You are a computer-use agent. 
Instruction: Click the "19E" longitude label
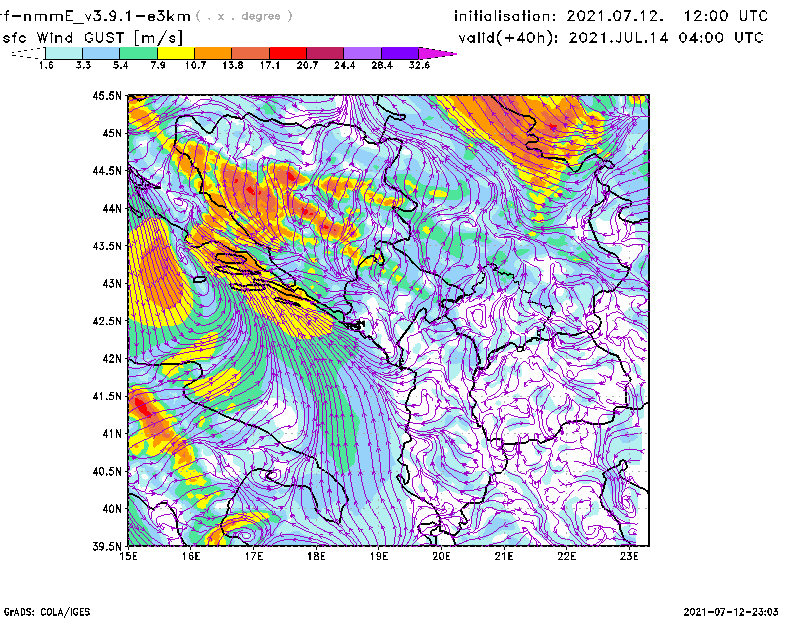point(379,556)
